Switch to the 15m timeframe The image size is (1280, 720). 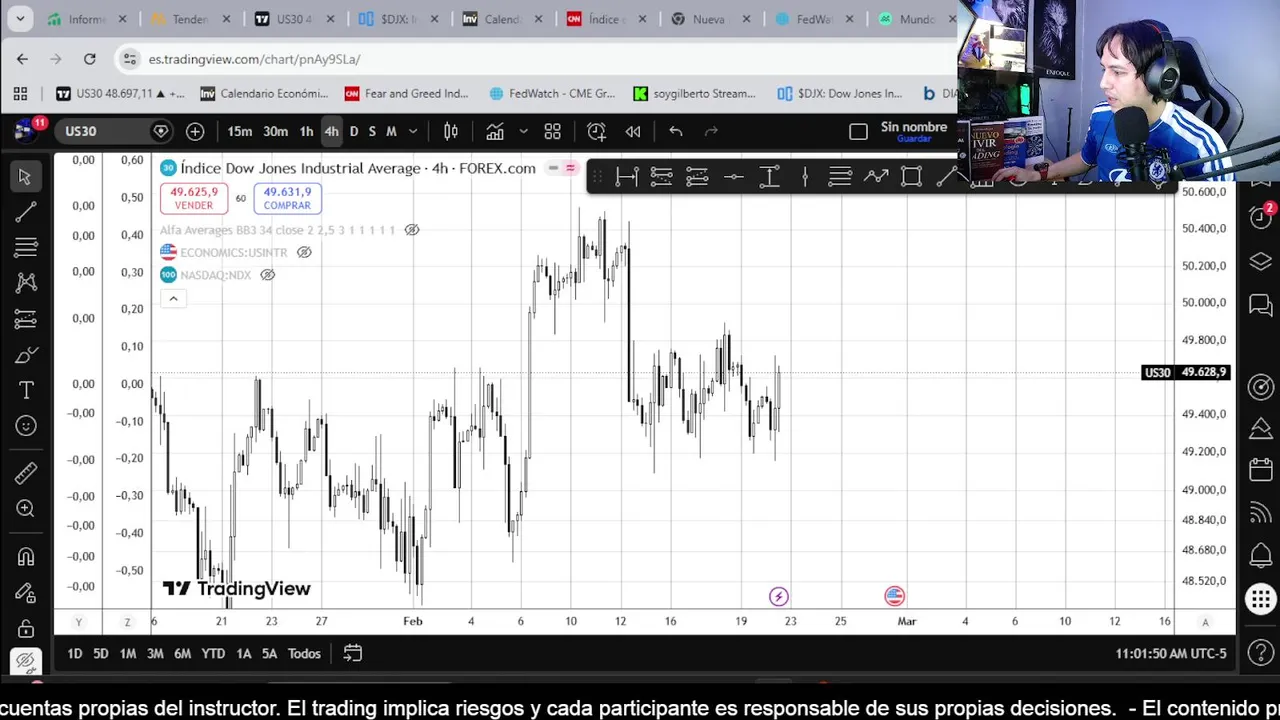239,131
